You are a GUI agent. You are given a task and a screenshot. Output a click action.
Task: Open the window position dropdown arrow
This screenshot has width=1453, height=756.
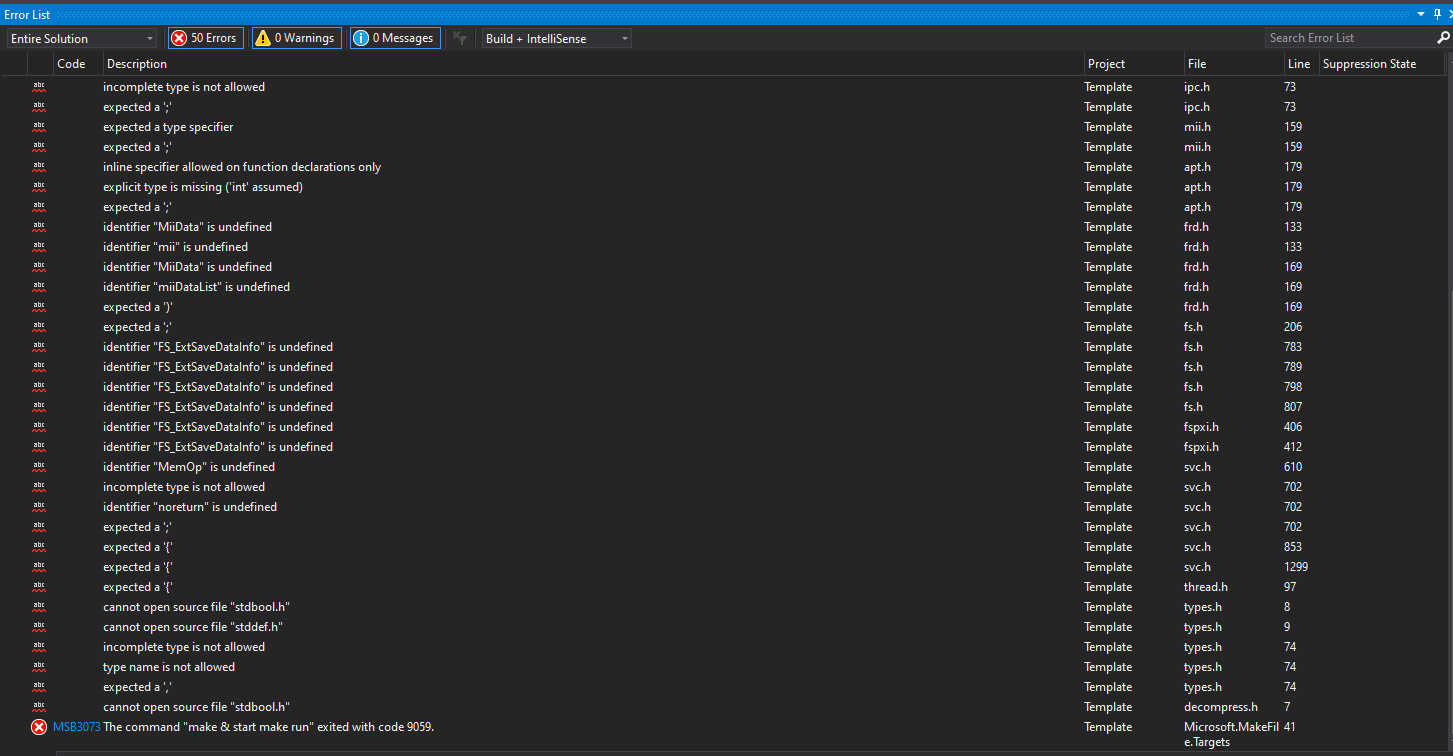pyautogui.click(x=1423, y=14)
